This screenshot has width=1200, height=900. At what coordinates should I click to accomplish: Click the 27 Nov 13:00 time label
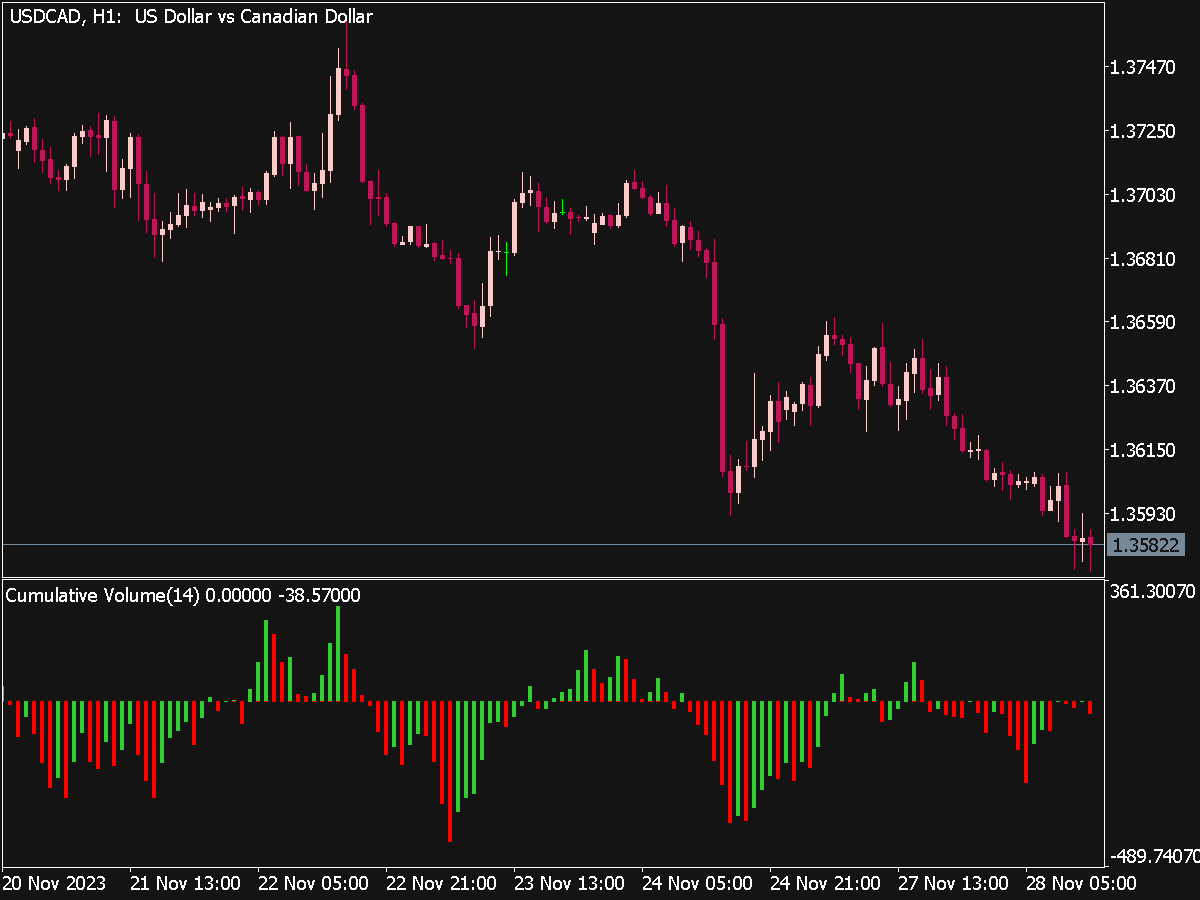click(x=953, y=883)
